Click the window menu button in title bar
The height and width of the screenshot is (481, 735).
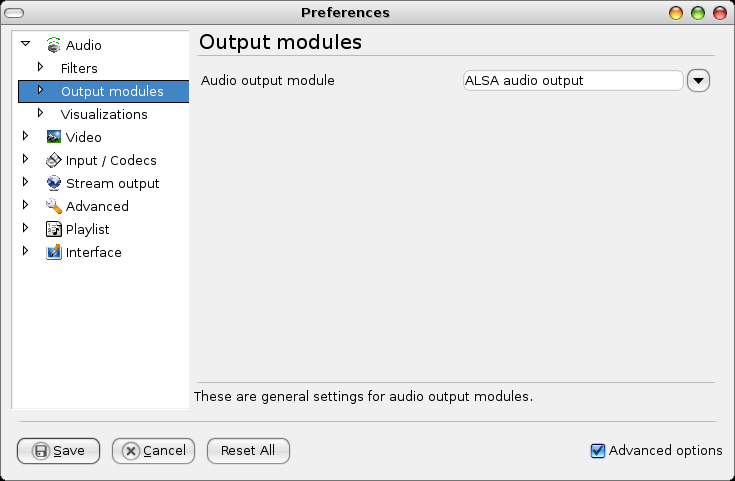pyautogui.click(x=14, y=13)
